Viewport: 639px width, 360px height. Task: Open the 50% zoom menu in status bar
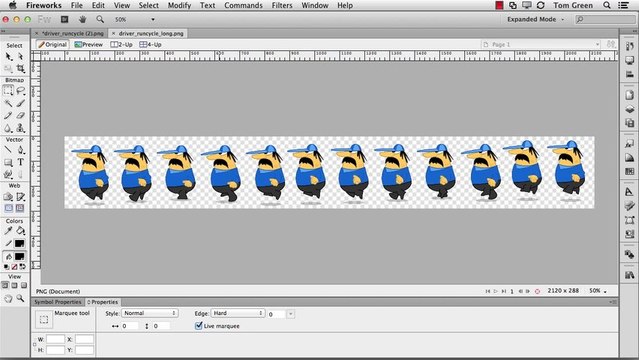tap(598, 291)
